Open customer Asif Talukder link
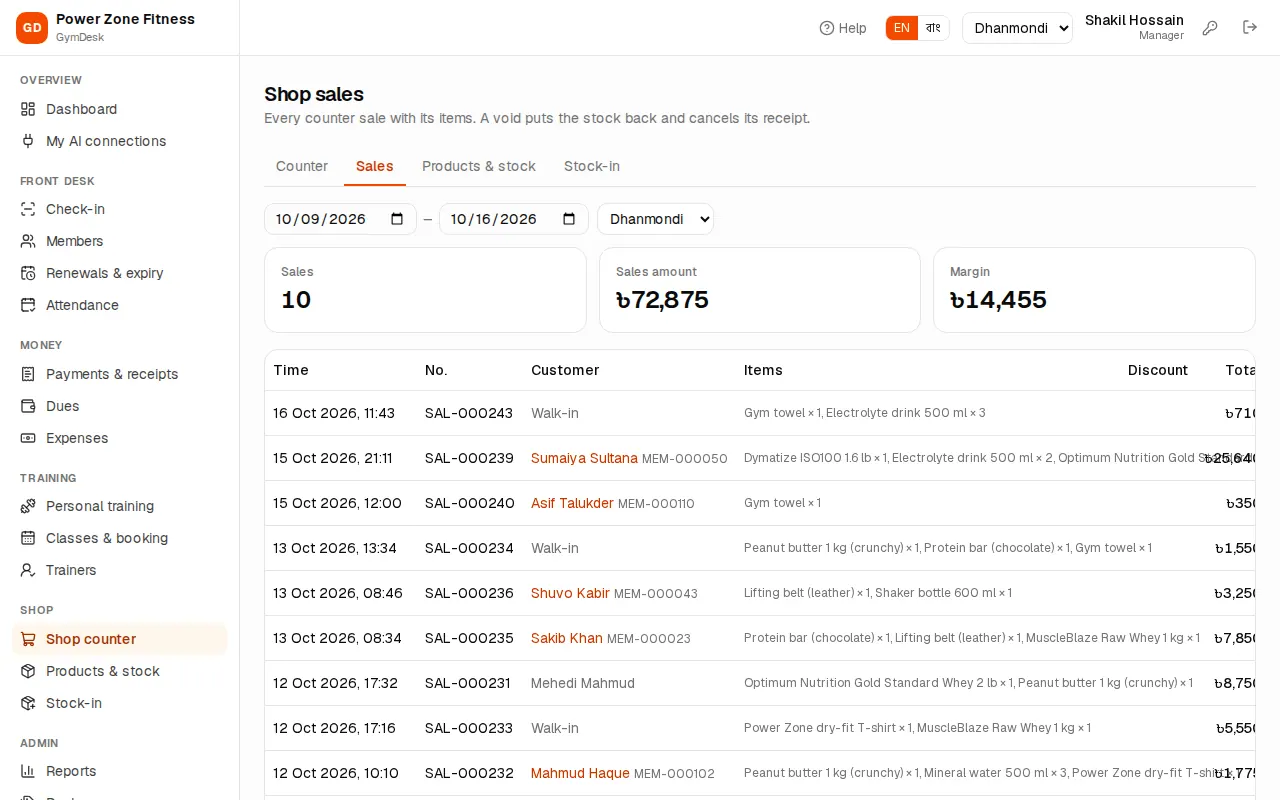 572,503
